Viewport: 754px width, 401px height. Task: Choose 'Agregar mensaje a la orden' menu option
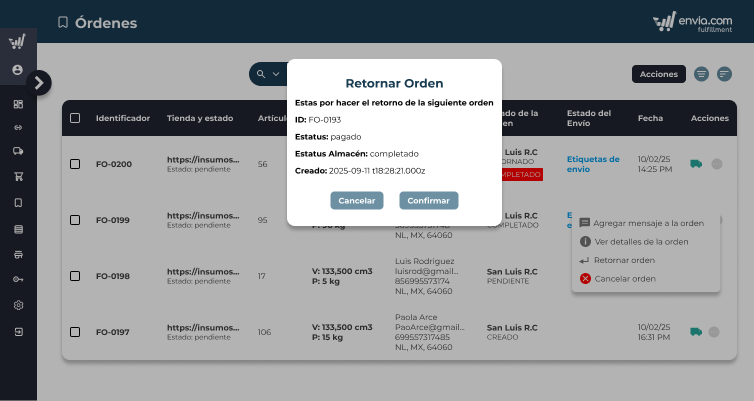point(655,223)
